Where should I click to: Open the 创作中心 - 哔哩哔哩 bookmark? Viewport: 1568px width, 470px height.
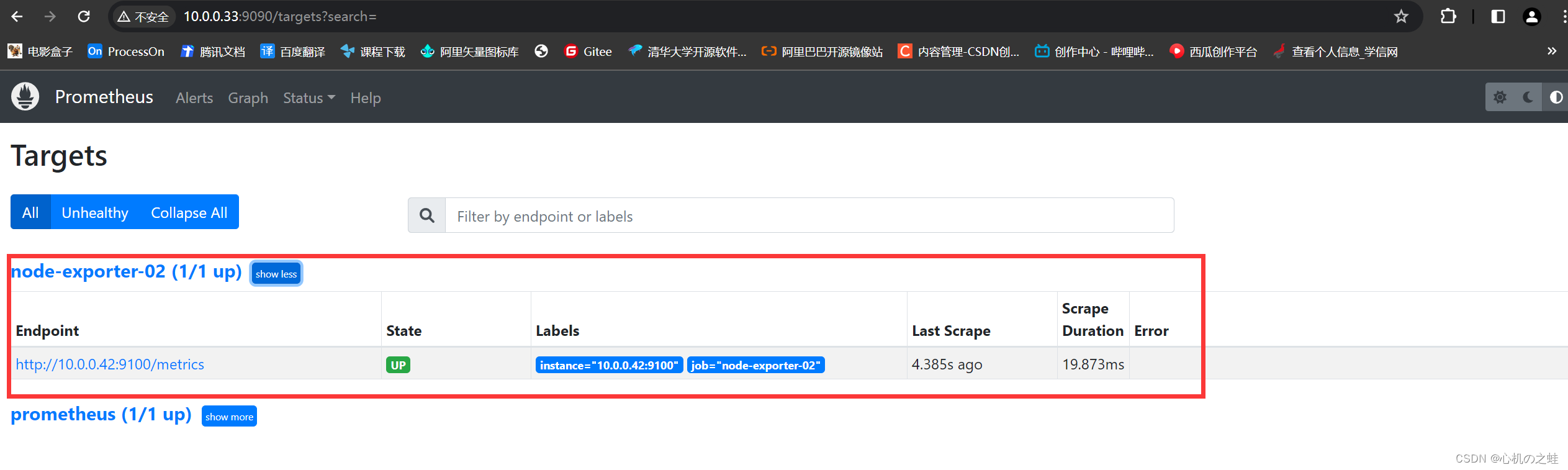pos(1094,52)
